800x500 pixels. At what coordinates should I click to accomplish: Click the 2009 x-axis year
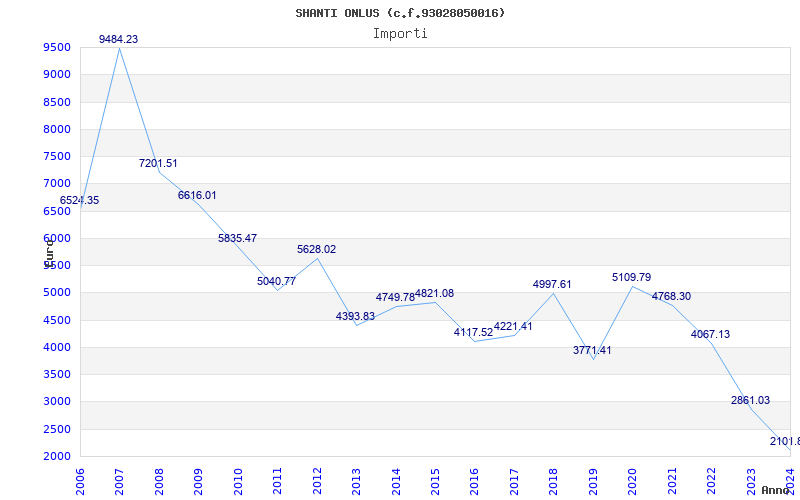(x=198, y=482)
